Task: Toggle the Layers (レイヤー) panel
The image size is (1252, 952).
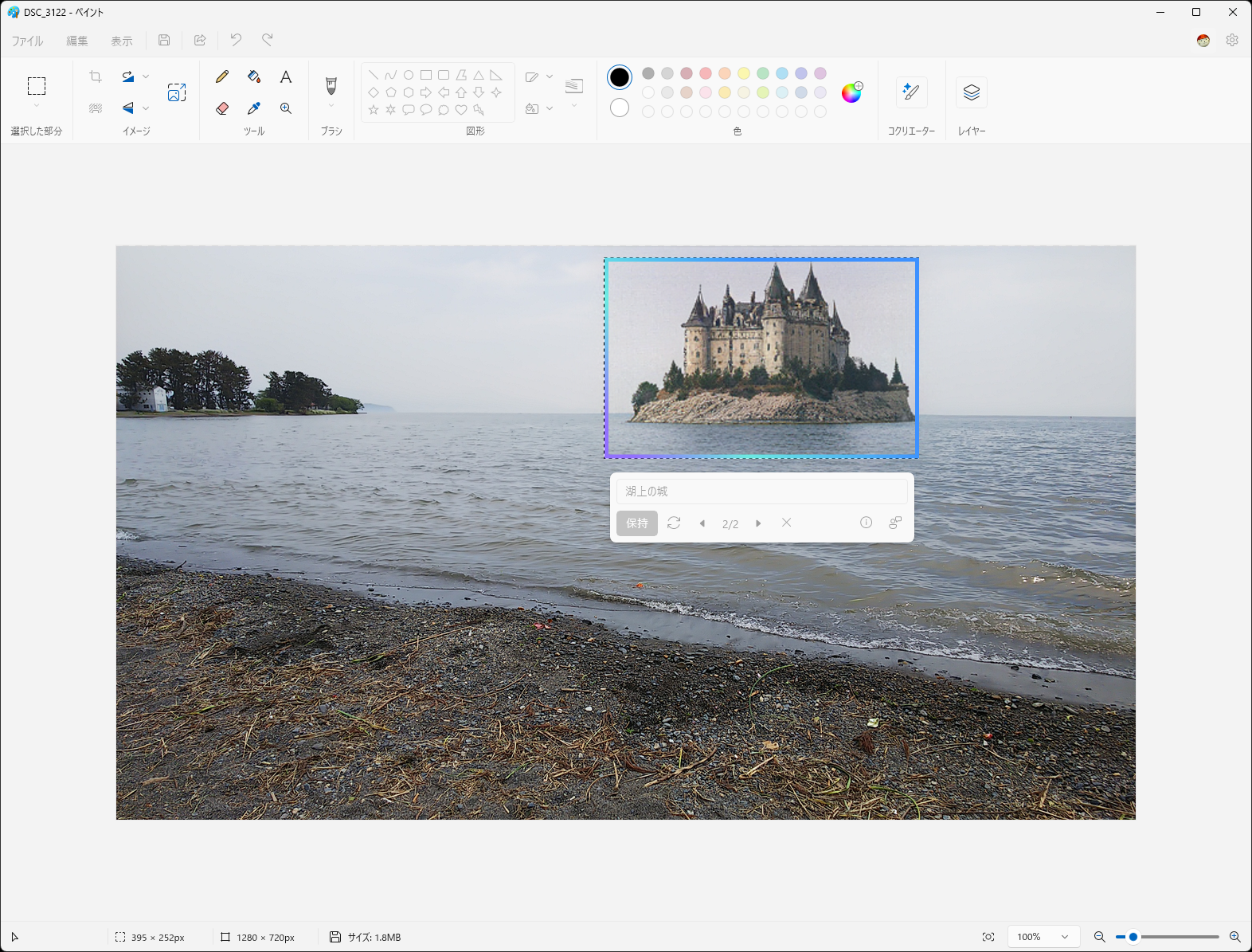Action: (971, 92)
